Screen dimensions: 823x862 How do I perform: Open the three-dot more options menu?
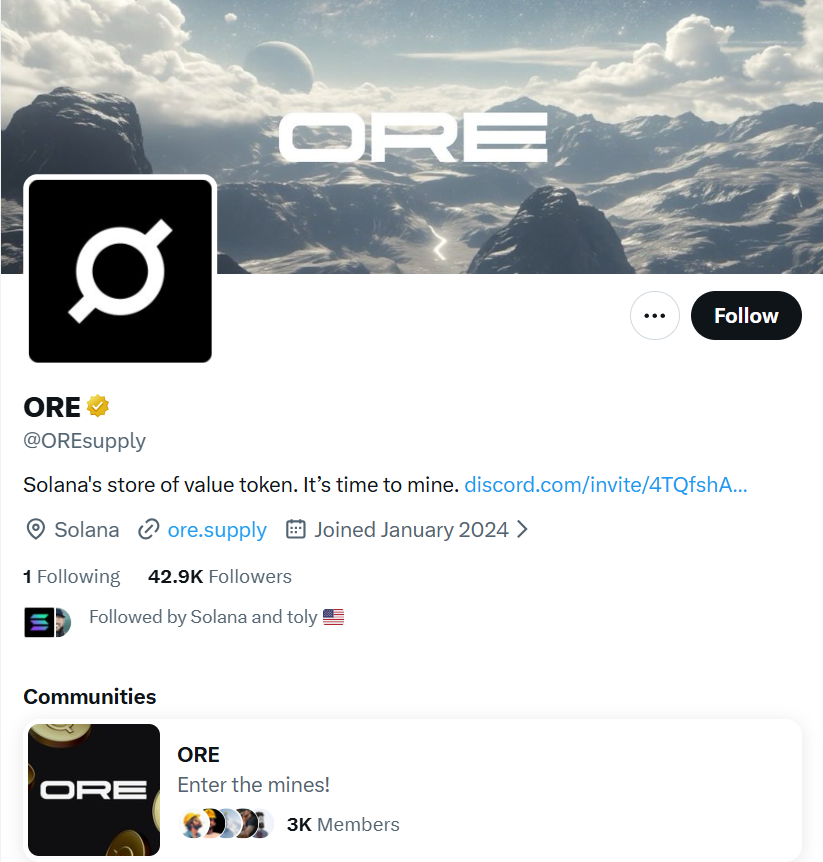654,316
